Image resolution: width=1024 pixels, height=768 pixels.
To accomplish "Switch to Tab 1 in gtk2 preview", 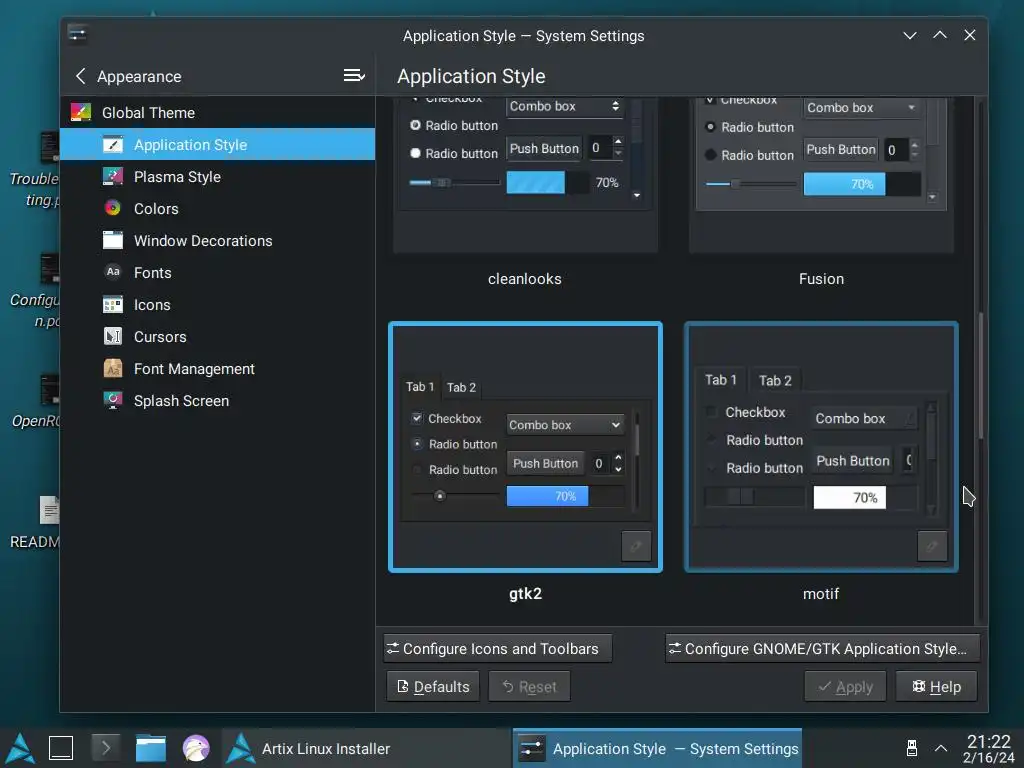I will coord(420,387).
